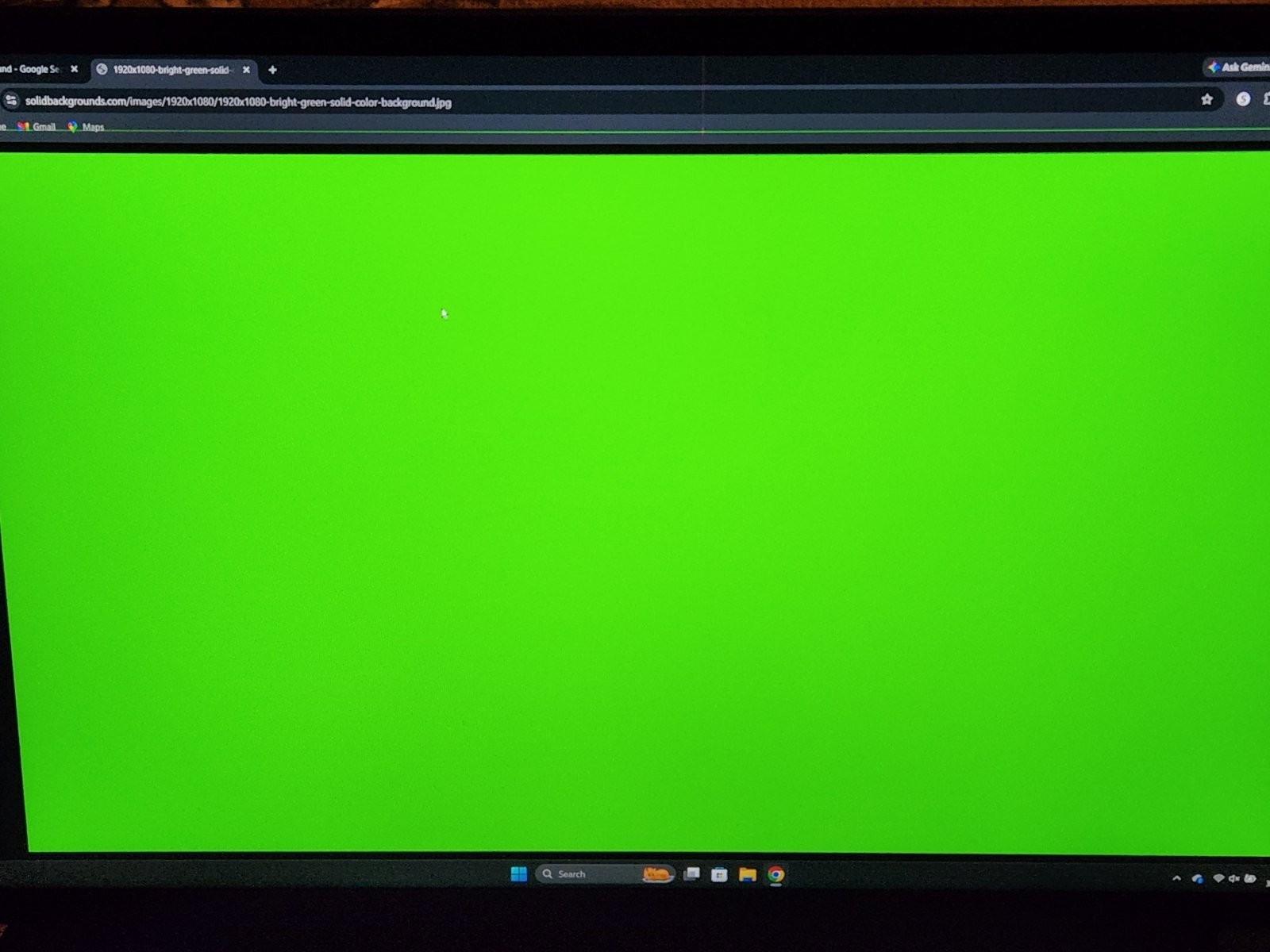Select the 1920x1080-bright-green-solid tab

click(x=173, y=70)
